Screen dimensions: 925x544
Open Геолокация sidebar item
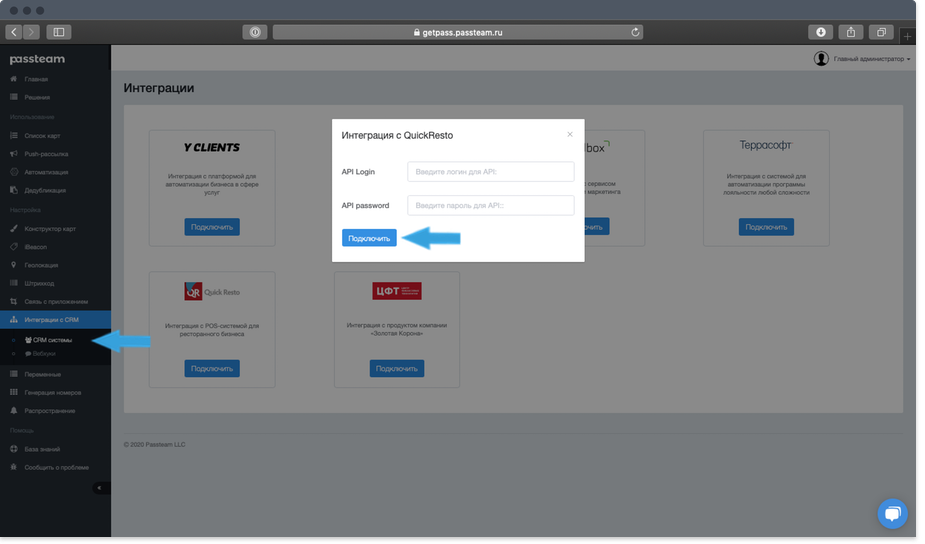pyautogui.click(x=41, y=265)
